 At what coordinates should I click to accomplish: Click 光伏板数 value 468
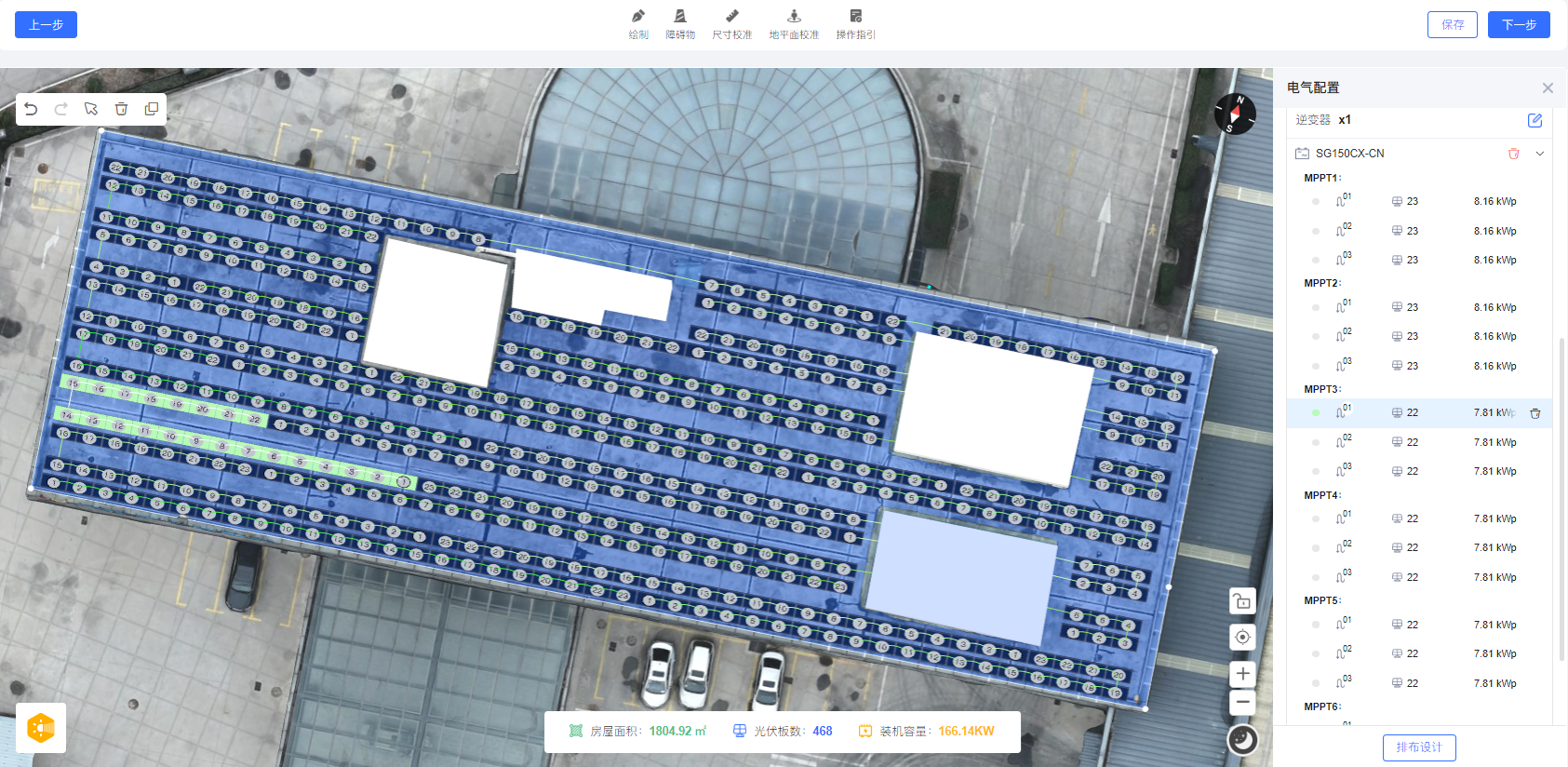[823, 732]
